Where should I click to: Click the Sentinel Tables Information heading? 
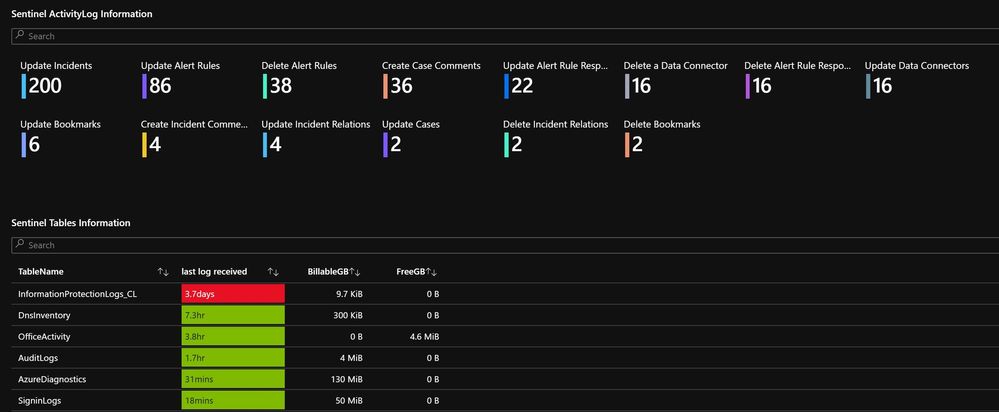71,223
